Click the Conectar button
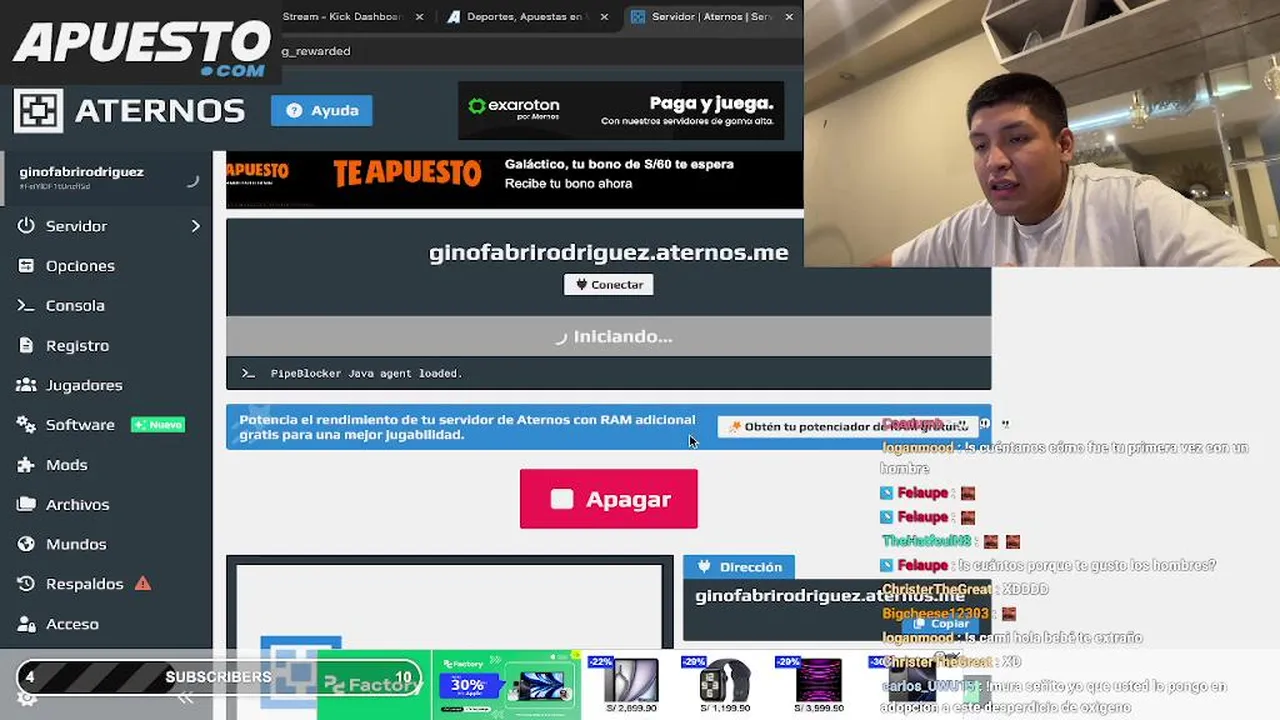Image resolution: width=1280 pixels, height=720 pixels. 608,285
